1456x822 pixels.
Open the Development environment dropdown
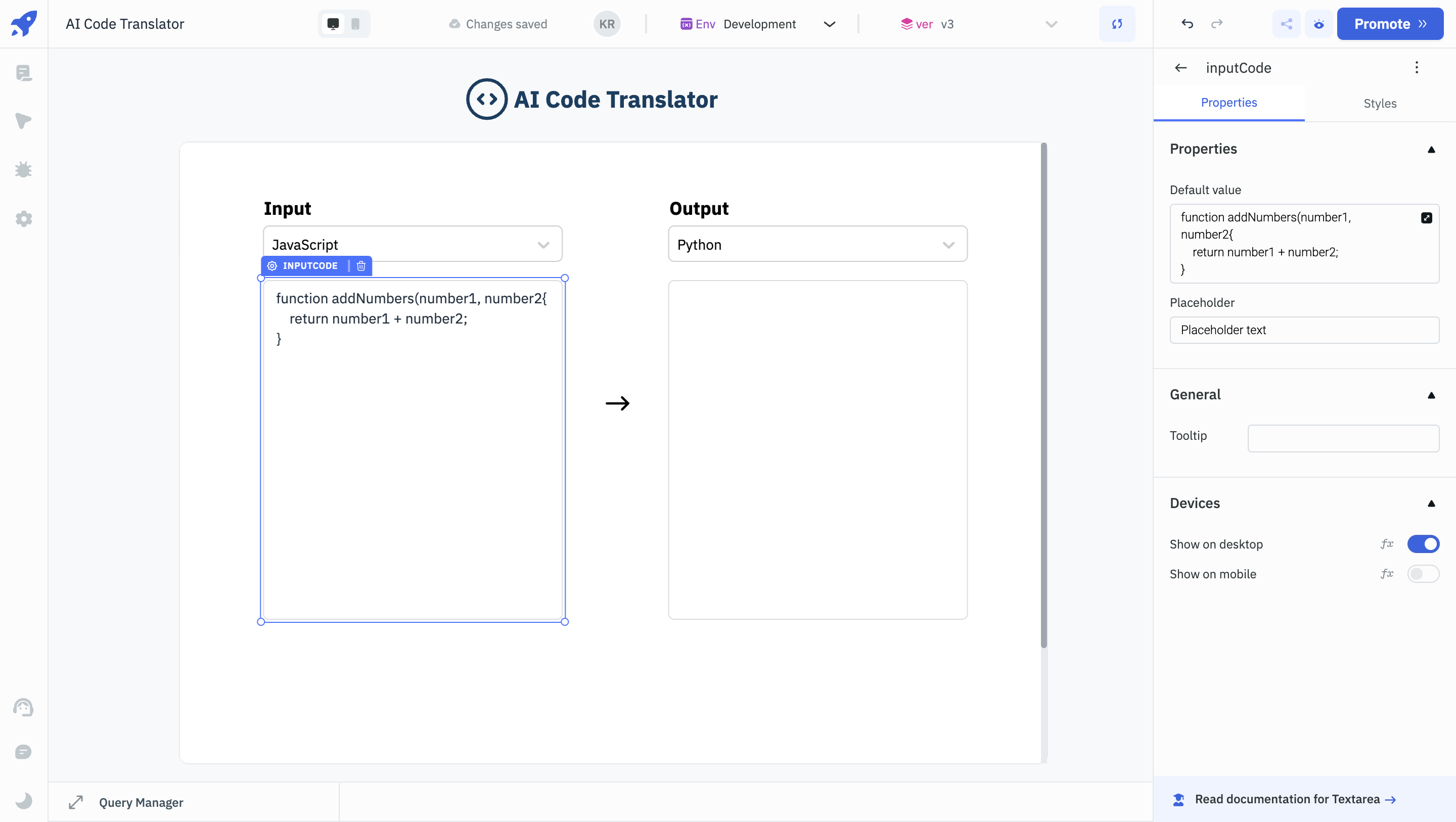click(x=829, y=24)
